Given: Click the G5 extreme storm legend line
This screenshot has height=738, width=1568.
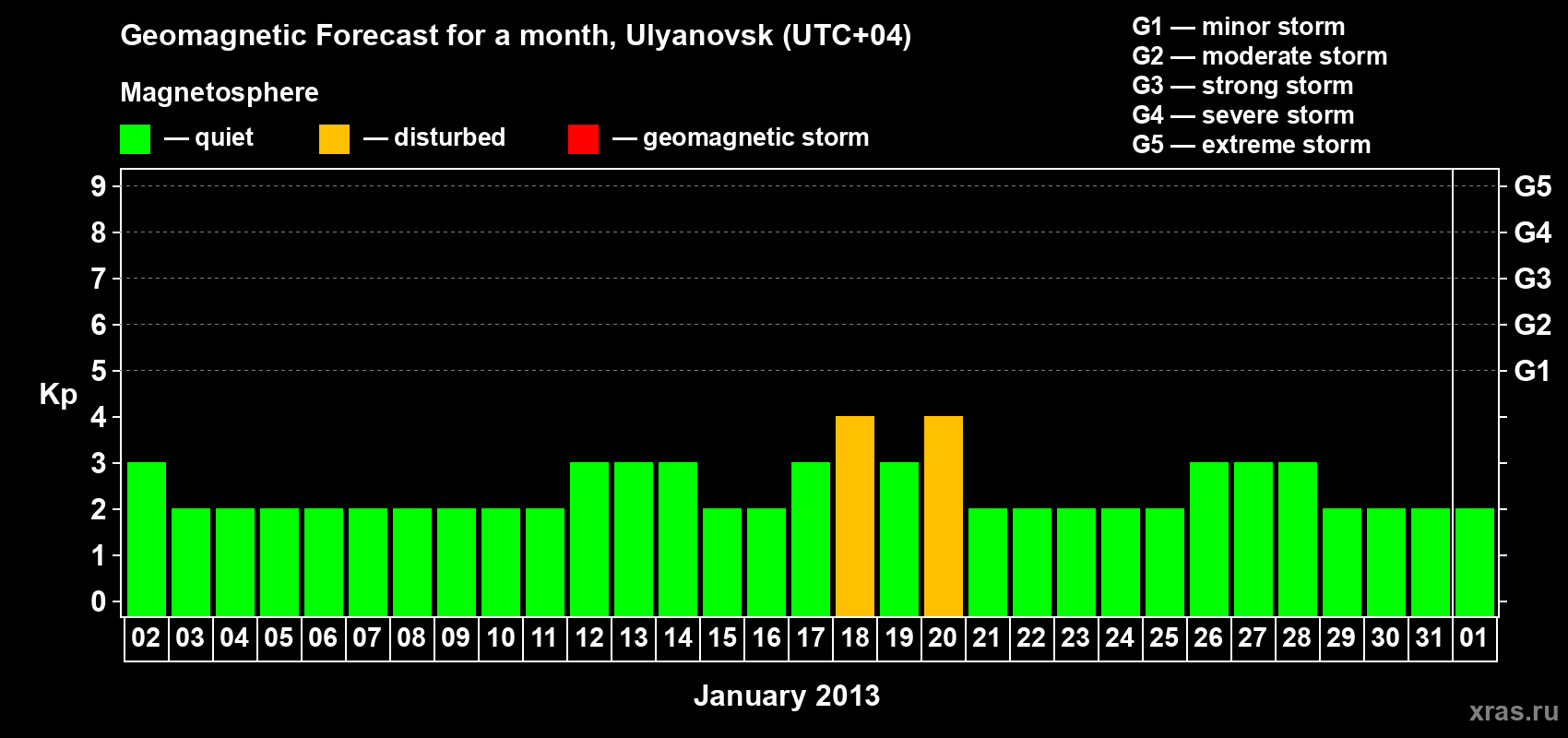Looking at the screenshot, I should (1252, 145).
